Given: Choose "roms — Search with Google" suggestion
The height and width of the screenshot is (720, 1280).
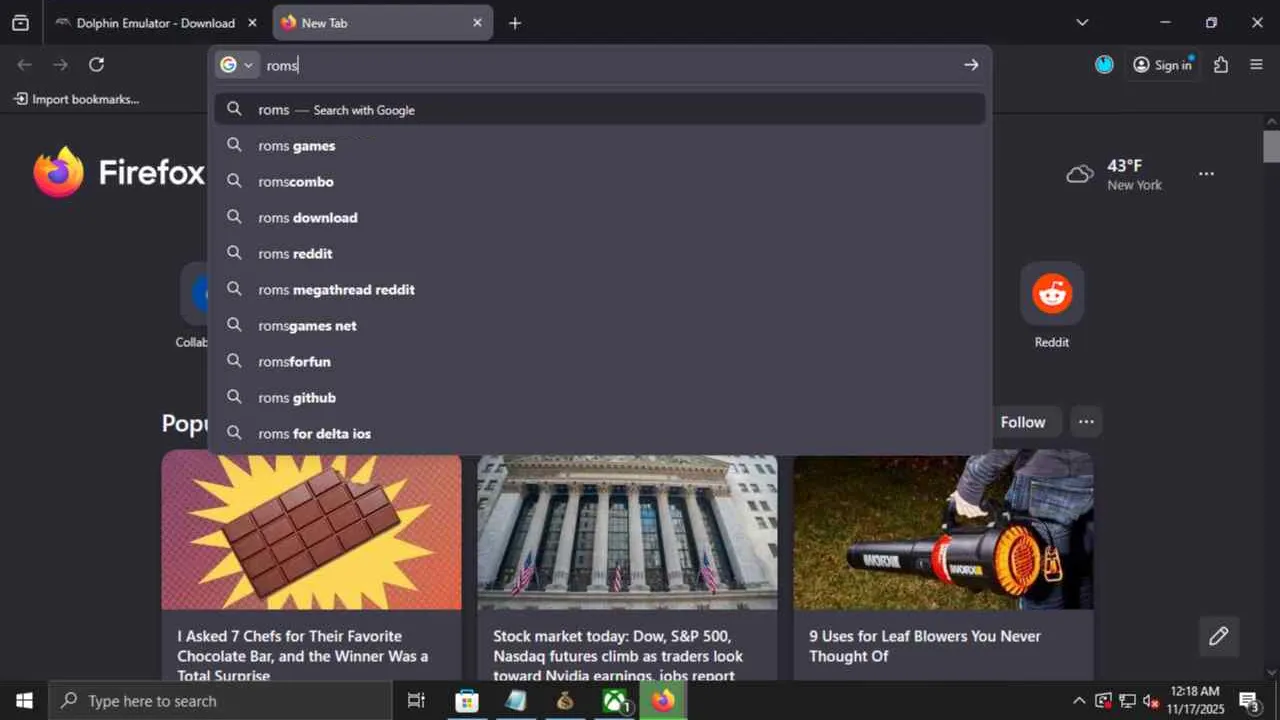Looking at the screenshot, I should pos(600,110).
